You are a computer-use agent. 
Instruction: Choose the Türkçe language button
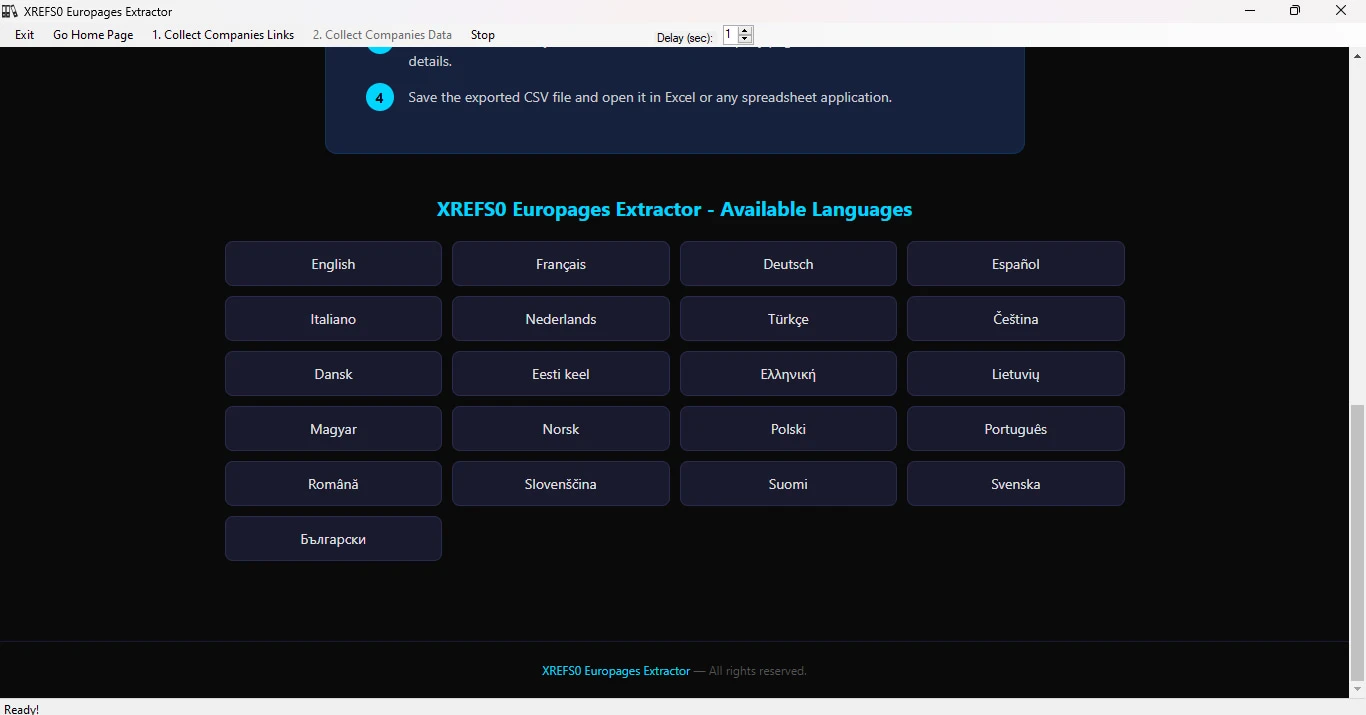[x=788, y=319]
